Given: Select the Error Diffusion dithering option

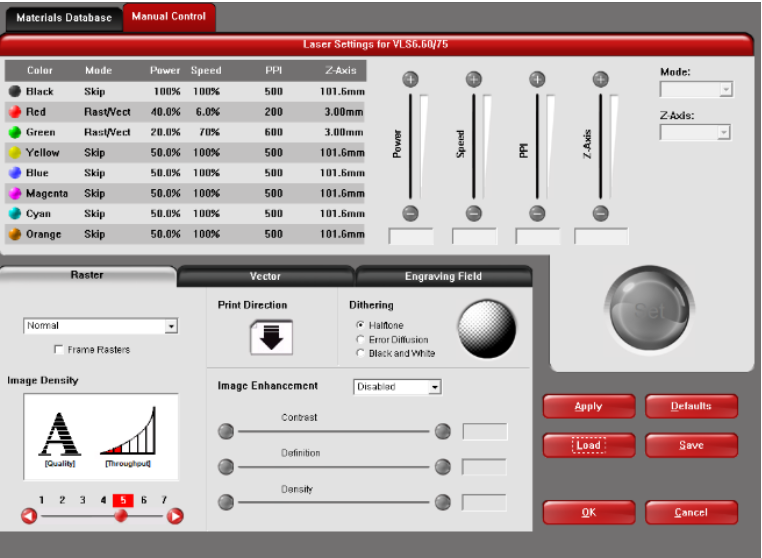Looking at the screenshot, I should pyautogui.click(x=360, y=339).
